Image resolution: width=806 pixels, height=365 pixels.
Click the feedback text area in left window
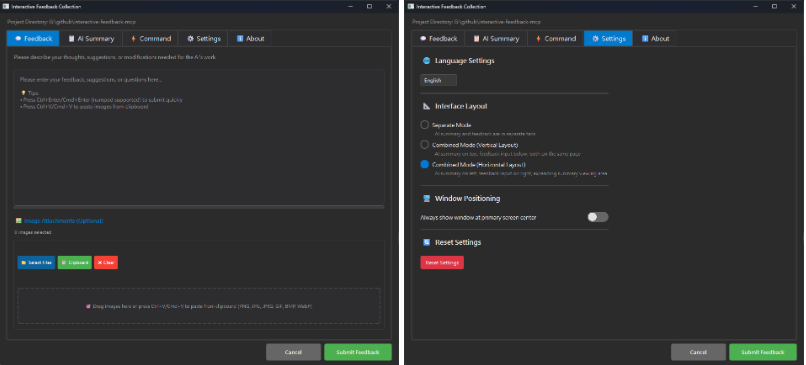pos(198,137)
